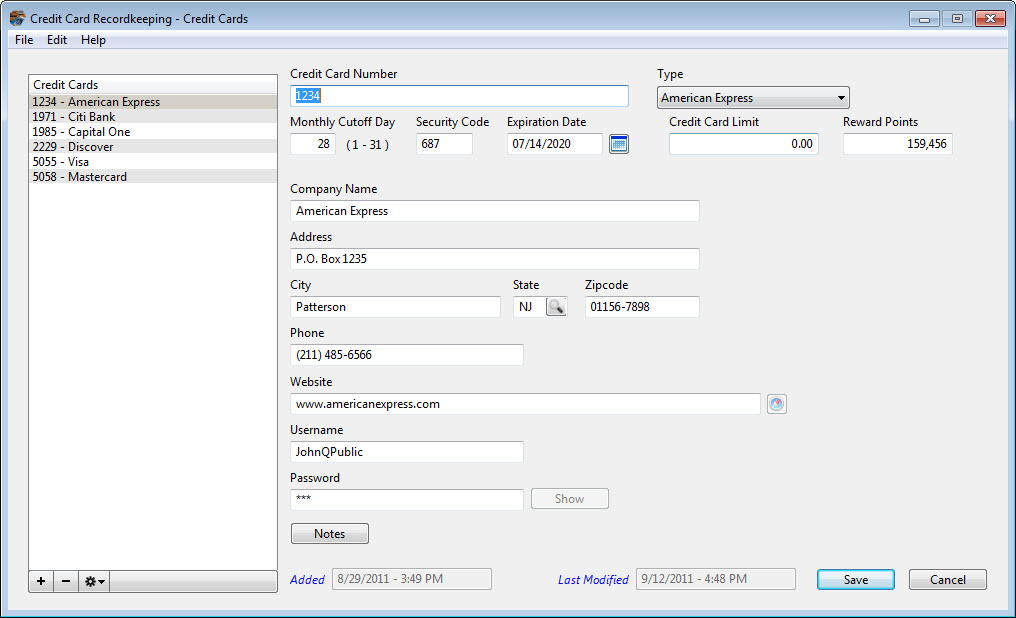Screen dimensions: 1016x618
Task: Click the Zipcode field
Action: point(642,307)
